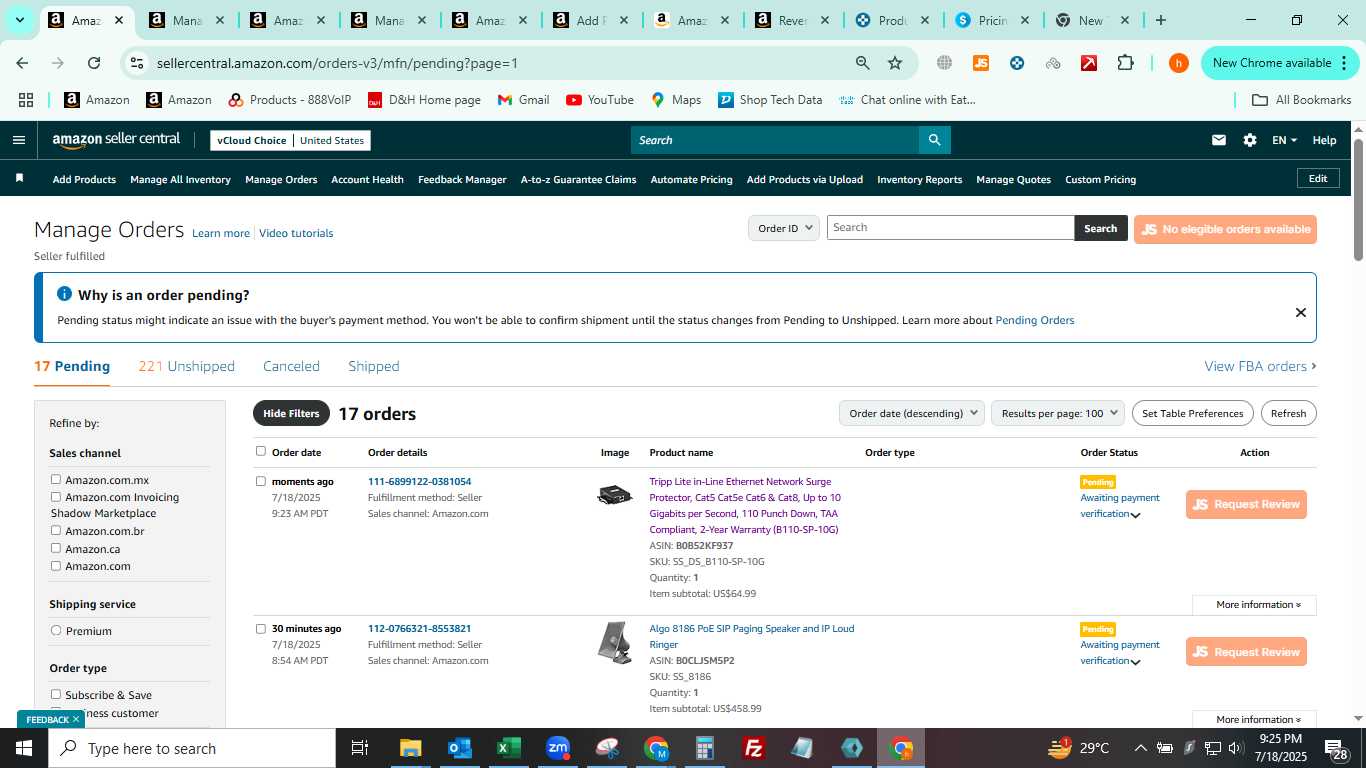Screen dimensions: 1366x768
Task: Click the Algo 8186 product thumbnail
Action: tap(615, 642)
